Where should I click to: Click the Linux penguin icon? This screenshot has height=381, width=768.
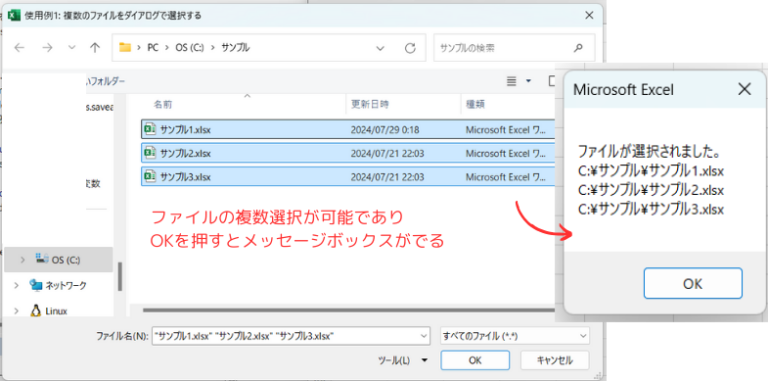(35, 310)
